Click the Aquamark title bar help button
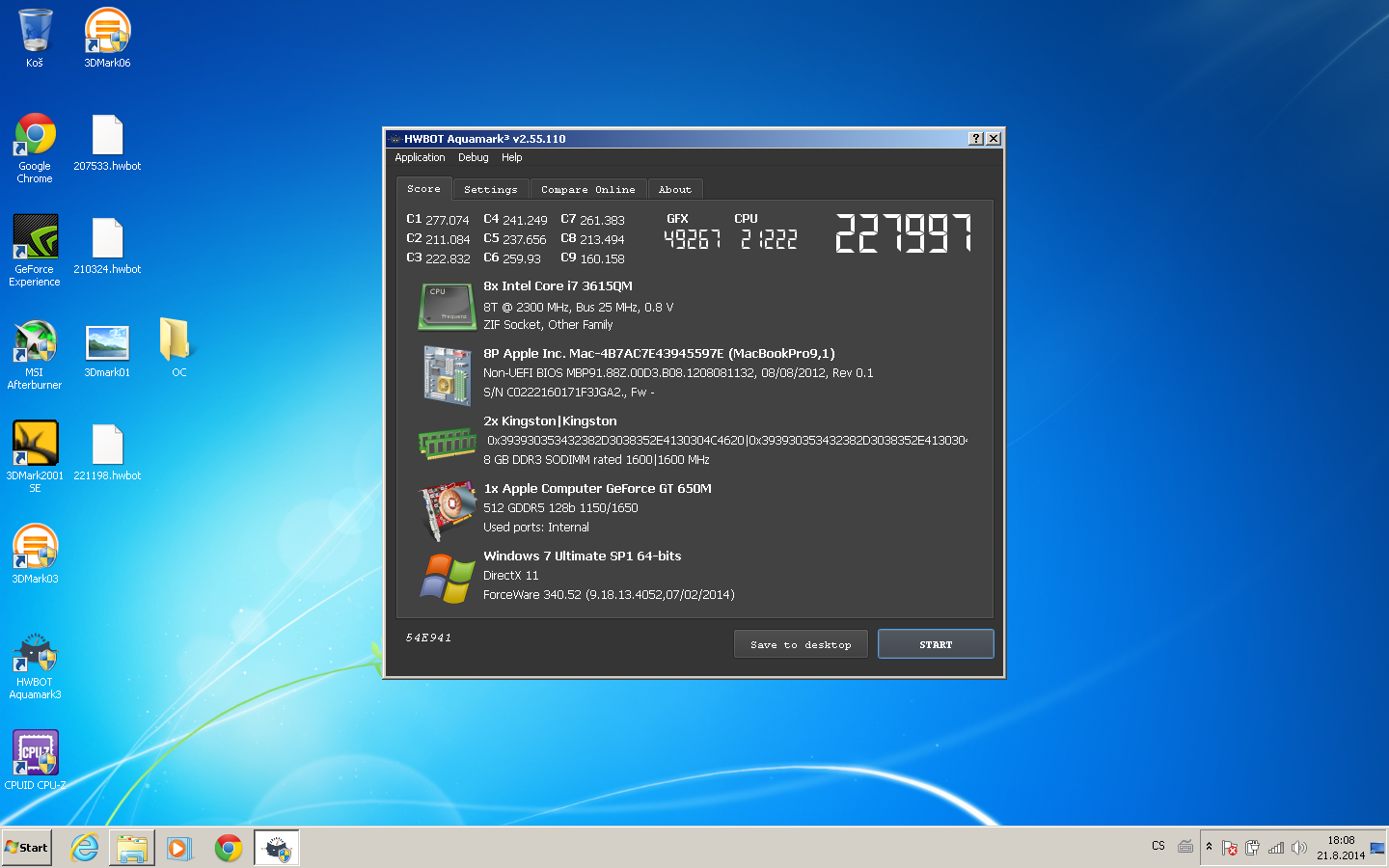 (976, 139)
